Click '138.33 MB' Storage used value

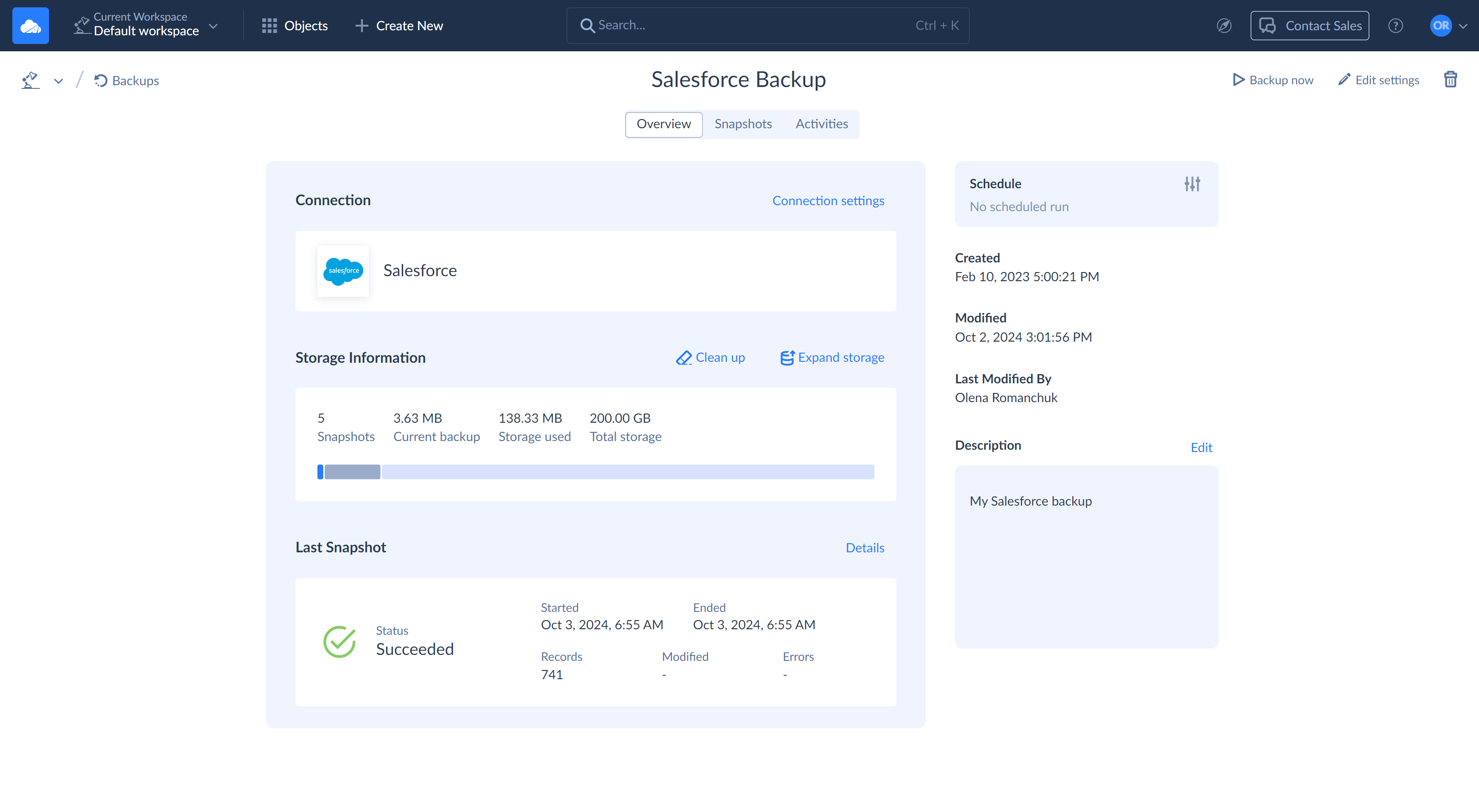coord(530,418)
